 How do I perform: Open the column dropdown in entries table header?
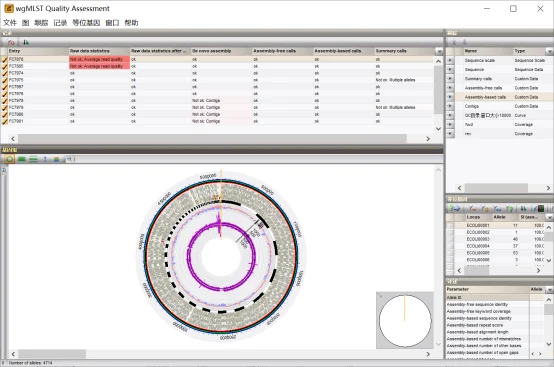coord(439,51)
